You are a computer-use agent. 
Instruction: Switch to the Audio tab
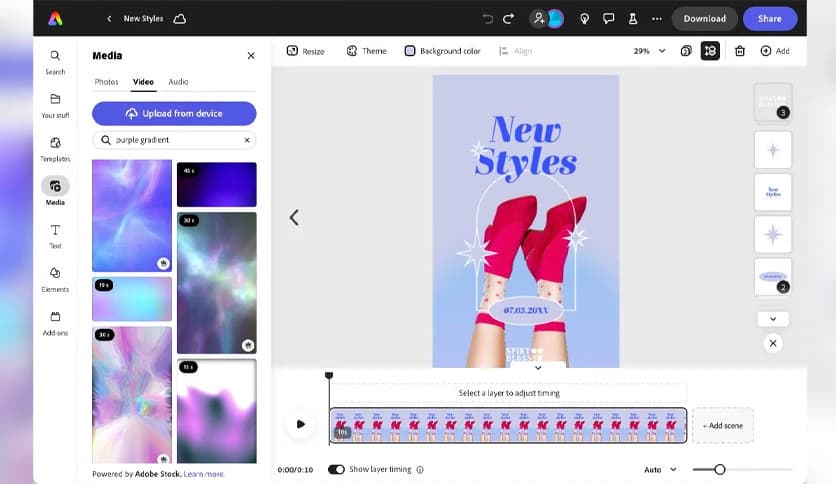[x=178, y=82]
